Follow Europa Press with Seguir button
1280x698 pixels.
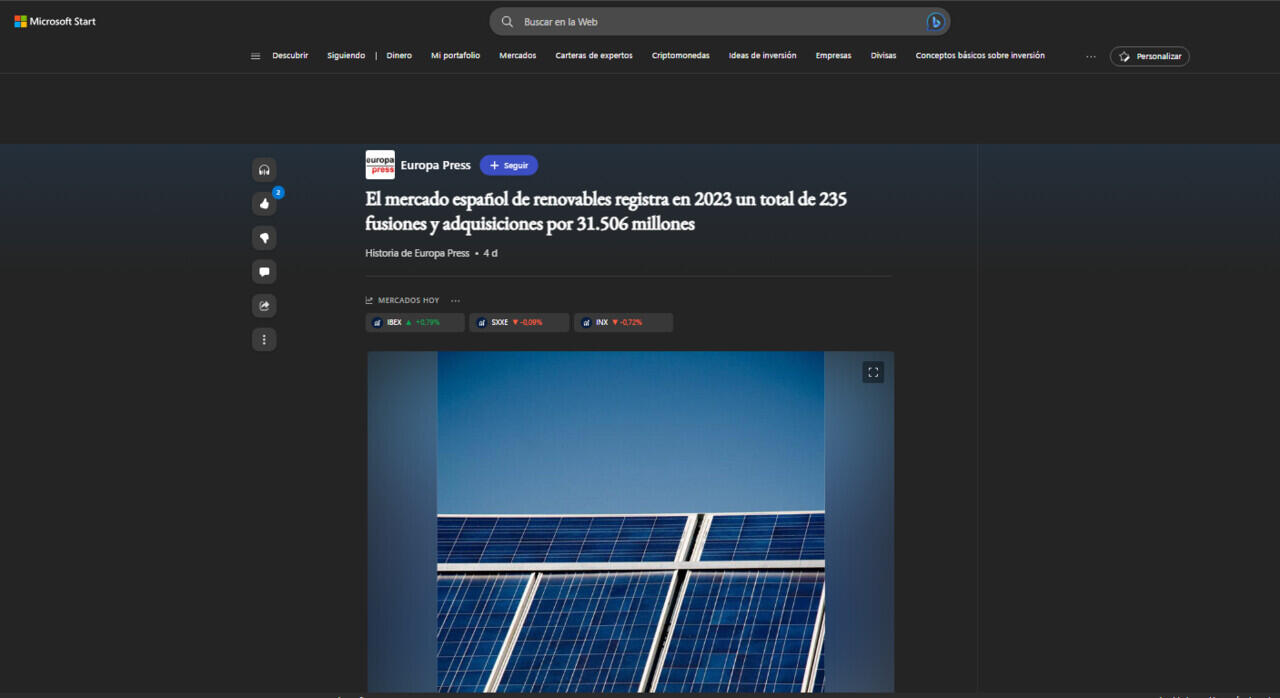[508, 166]
